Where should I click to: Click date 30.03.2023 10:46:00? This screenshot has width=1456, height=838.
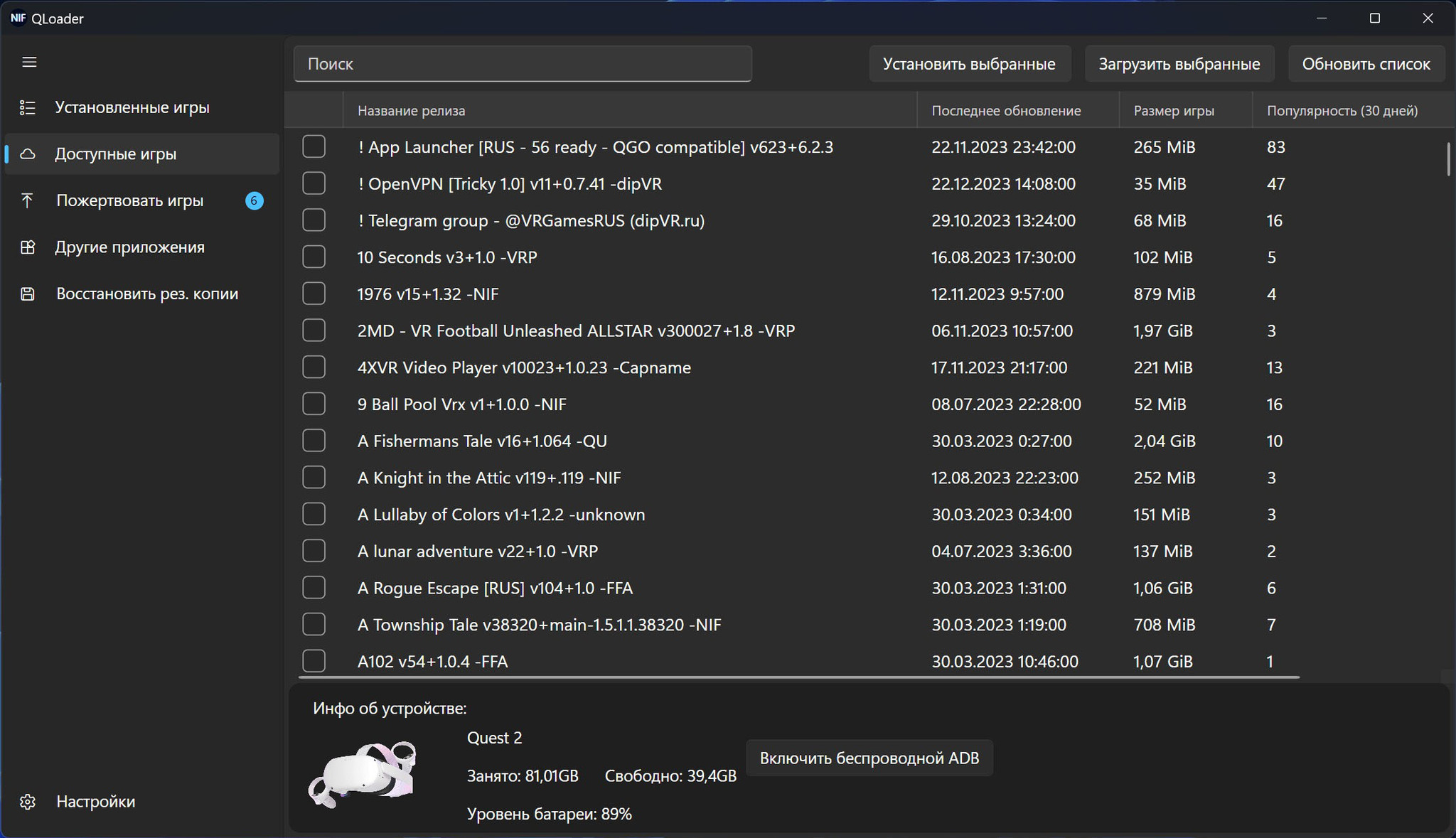1005,662
